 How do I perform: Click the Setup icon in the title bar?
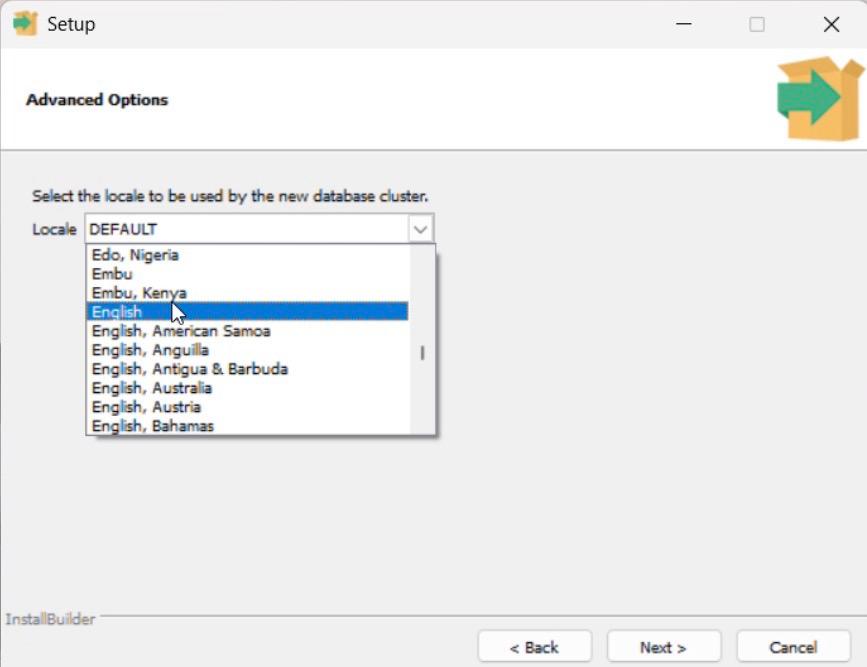click(x=24, y=24)
